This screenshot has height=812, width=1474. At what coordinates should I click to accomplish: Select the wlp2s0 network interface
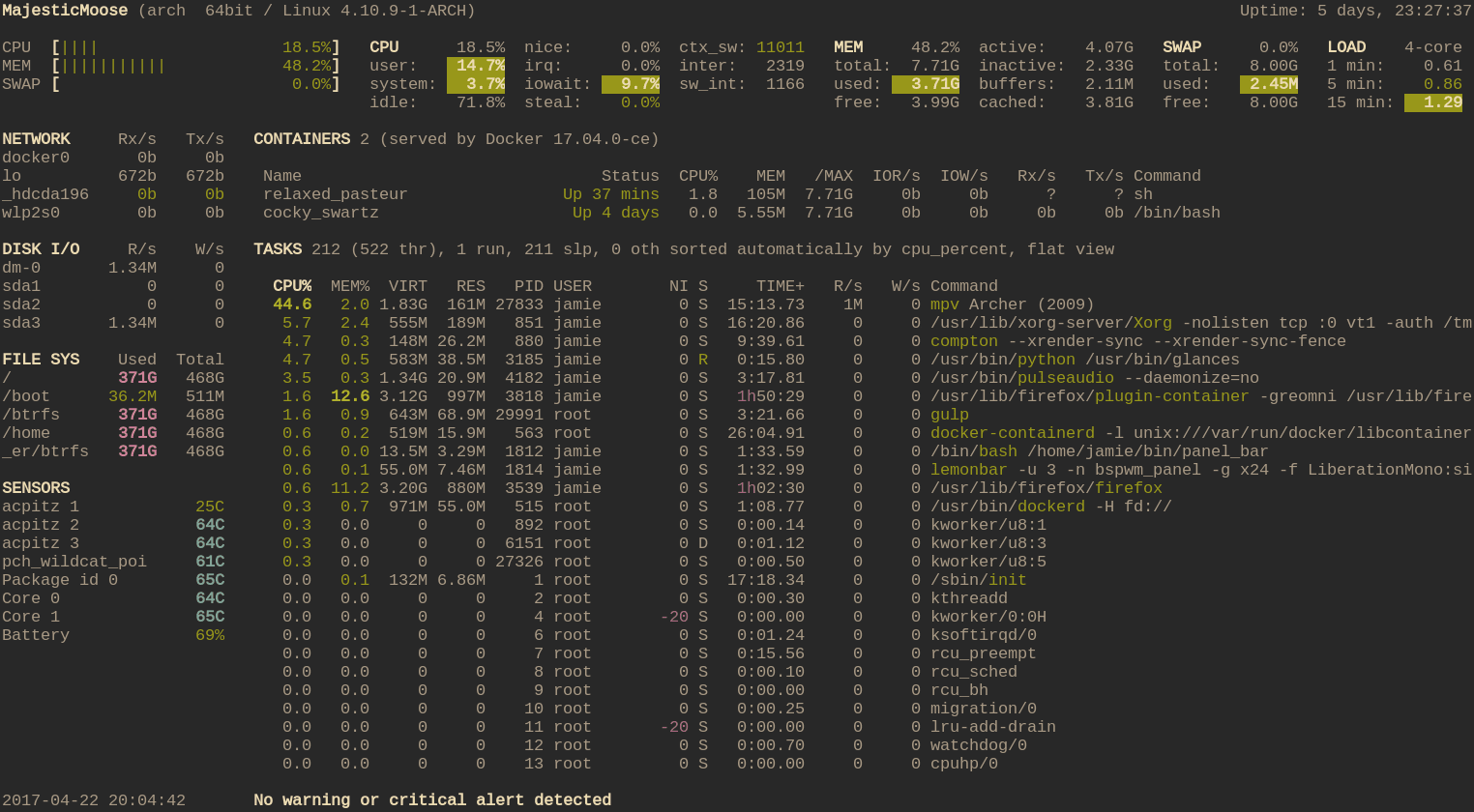[113, 213]
